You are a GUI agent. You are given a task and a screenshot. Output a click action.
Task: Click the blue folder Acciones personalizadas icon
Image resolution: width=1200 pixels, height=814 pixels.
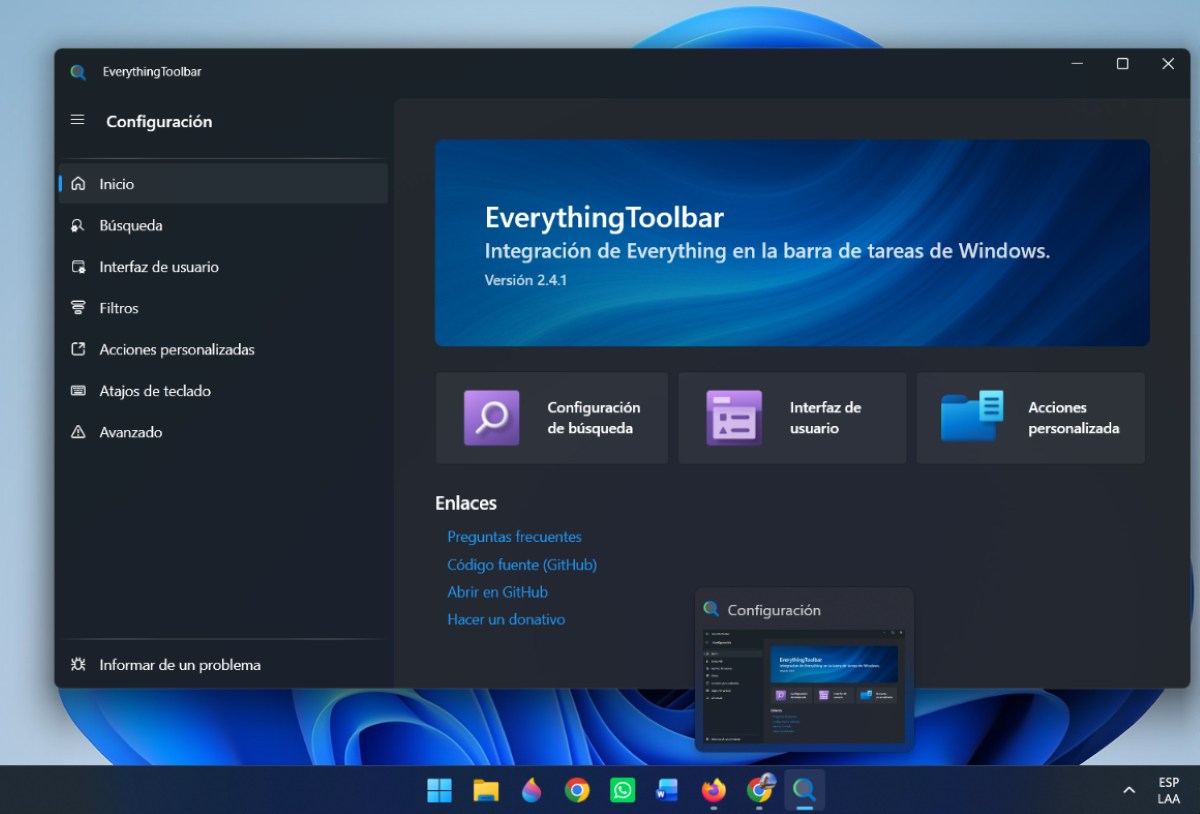[971, 416]
